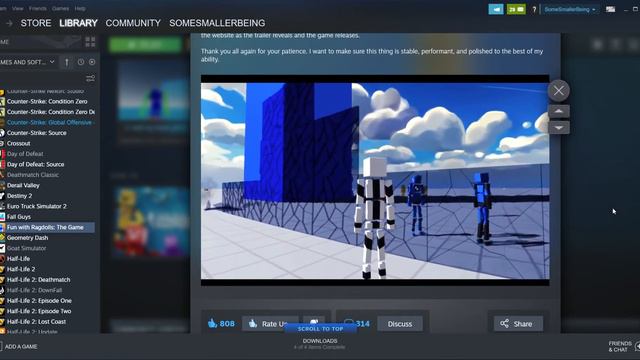This screenshot has height=360, width=640.
Task: Click the blurred green Play button behind overlay
Action: tap(145, 44)
